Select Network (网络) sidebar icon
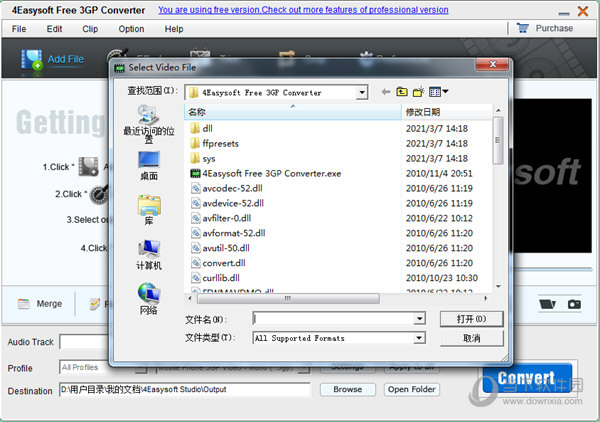600x422 pixels. tap(149, 293)
